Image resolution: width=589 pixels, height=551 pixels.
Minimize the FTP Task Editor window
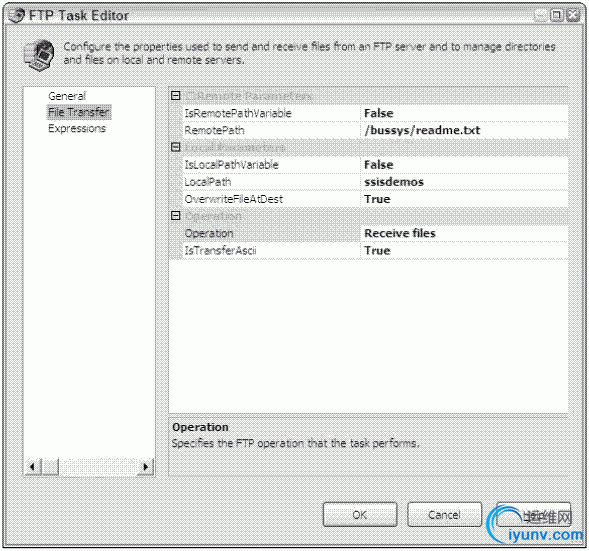541,15
